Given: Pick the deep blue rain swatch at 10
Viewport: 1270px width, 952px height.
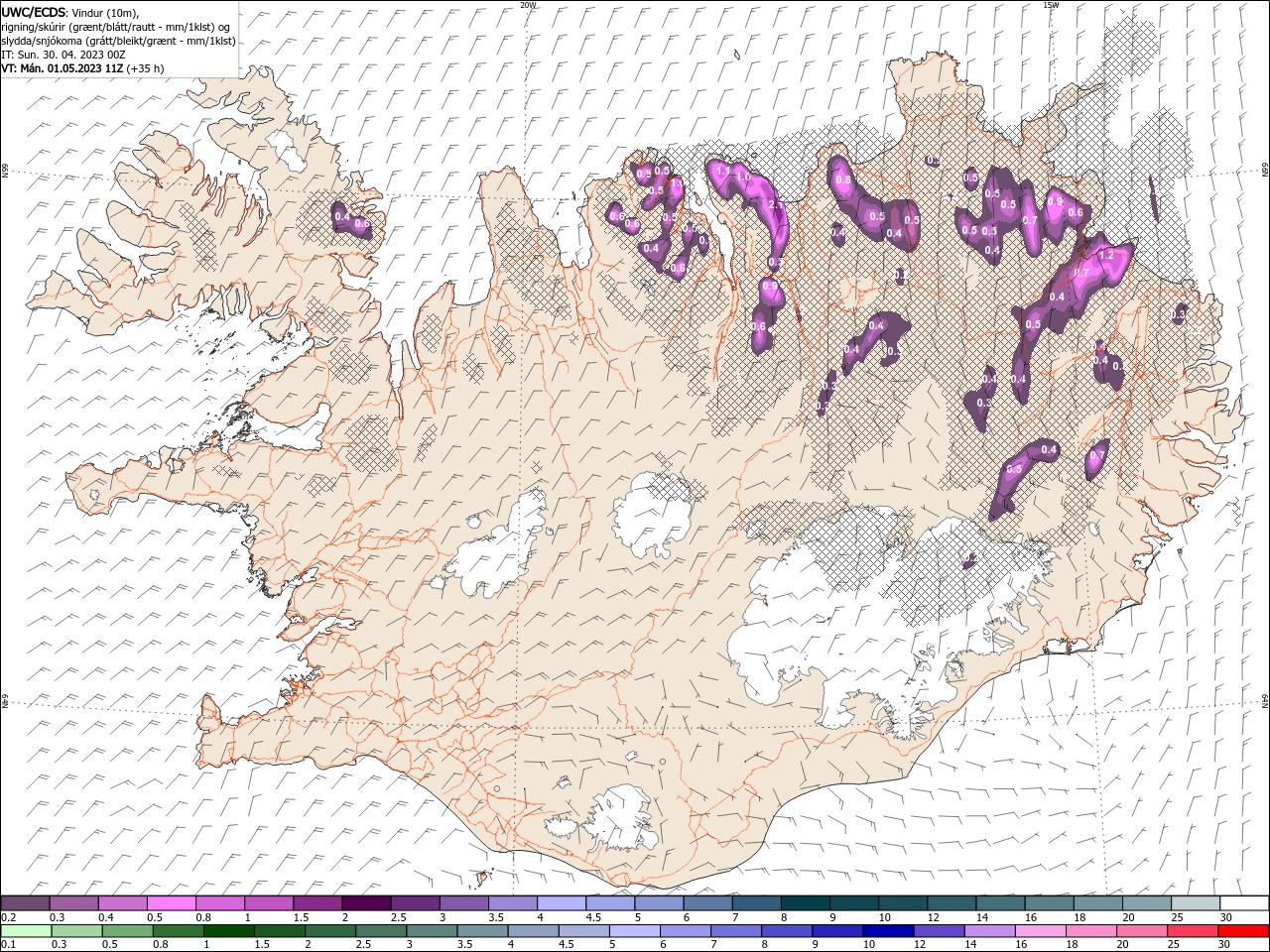Looking at the screenshot, I should coord(888,931).
